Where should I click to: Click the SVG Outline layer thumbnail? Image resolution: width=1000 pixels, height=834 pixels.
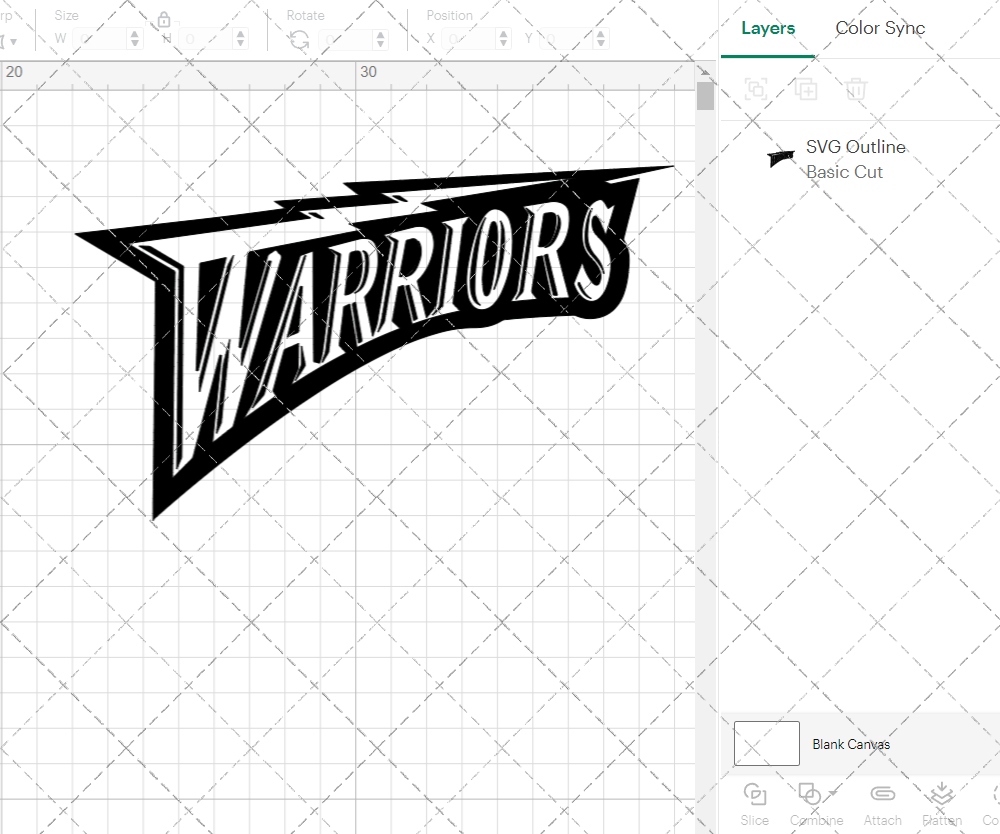coord(781,158)
